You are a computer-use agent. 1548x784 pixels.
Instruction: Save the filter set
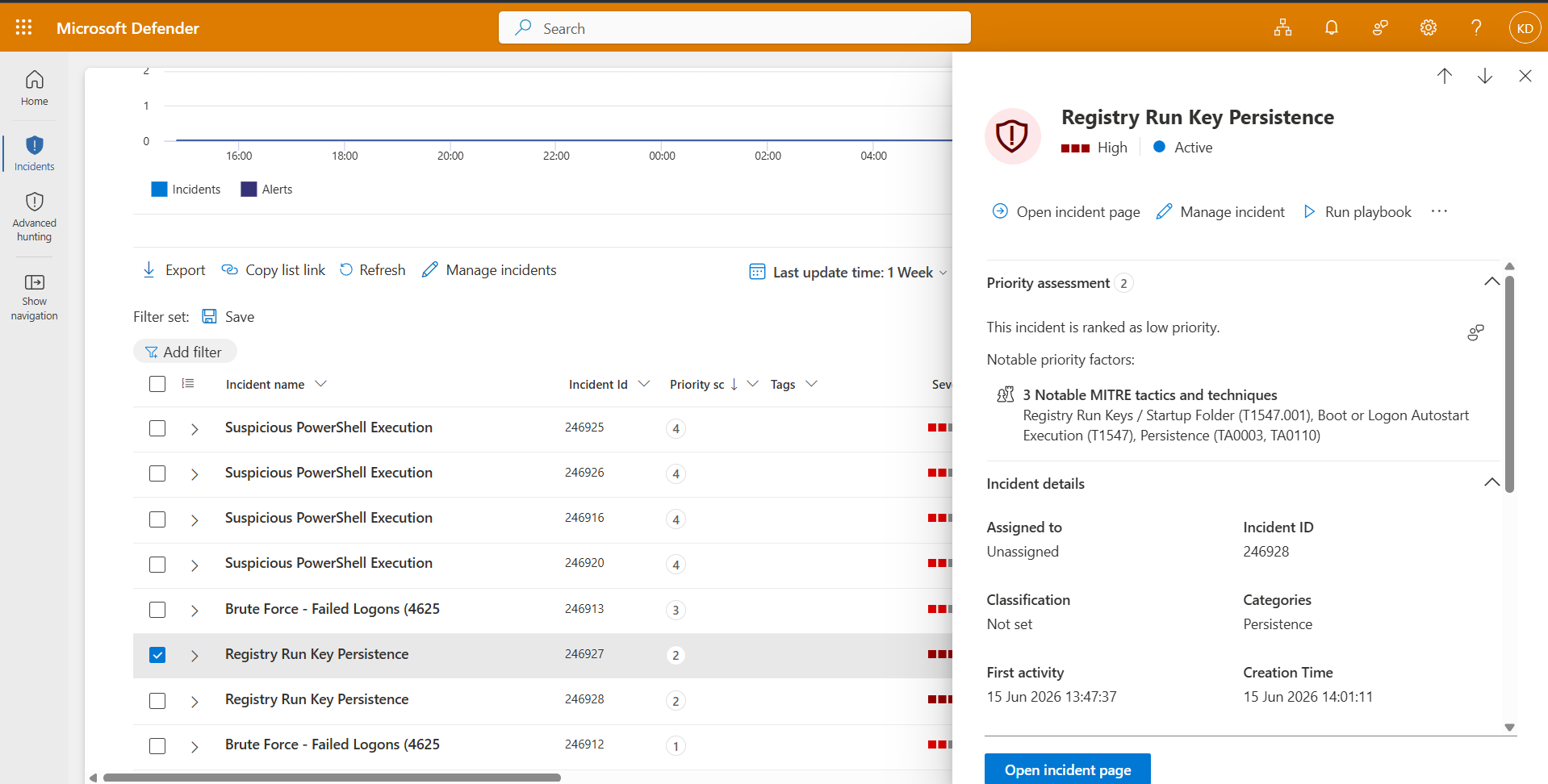(228, 317)
